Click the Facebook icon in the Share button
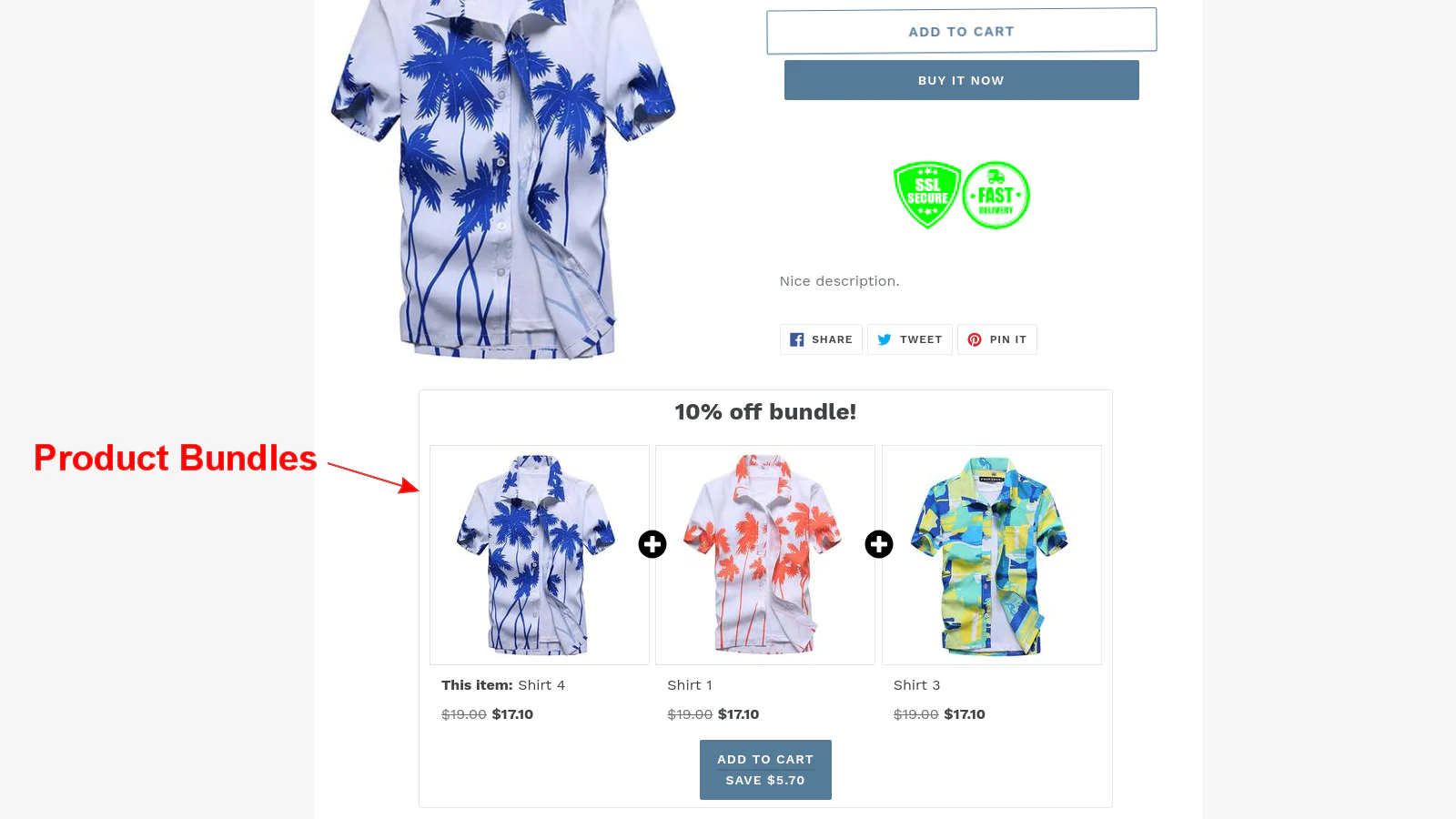Viewport: 1456px width, 819px height. [797, 339]
